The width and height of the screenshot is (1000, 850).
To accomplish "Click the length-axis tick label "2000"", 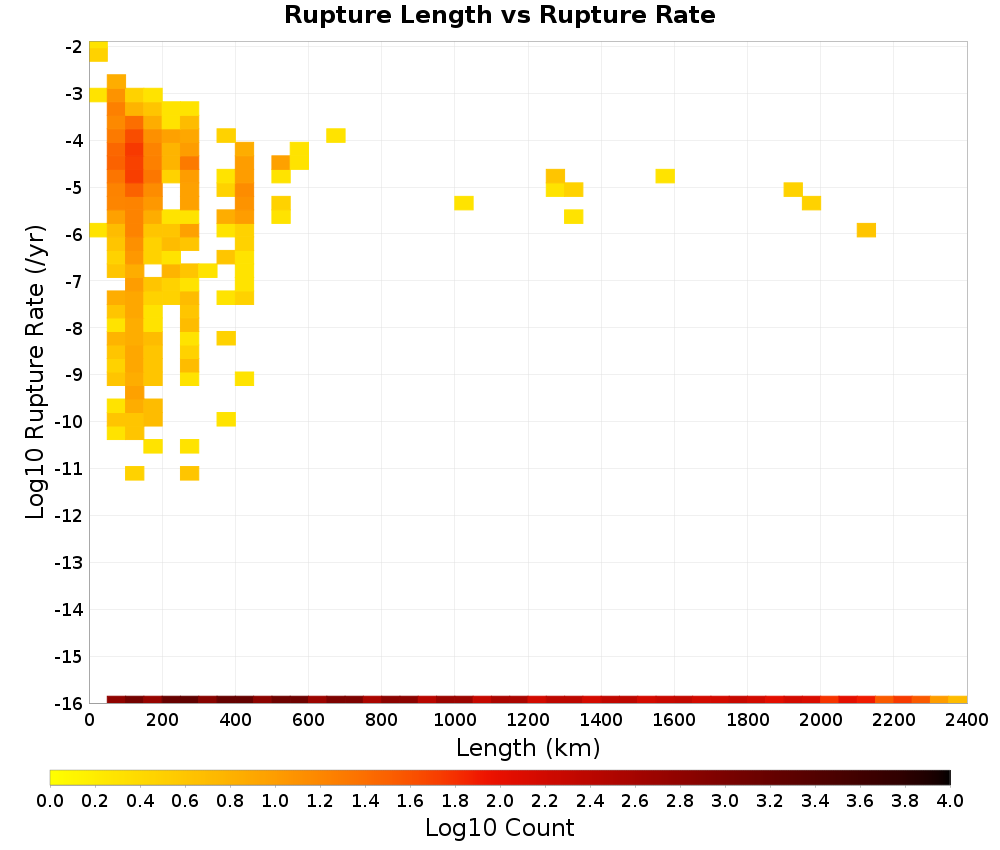I will pyautogui.click(x=821, y=720).
